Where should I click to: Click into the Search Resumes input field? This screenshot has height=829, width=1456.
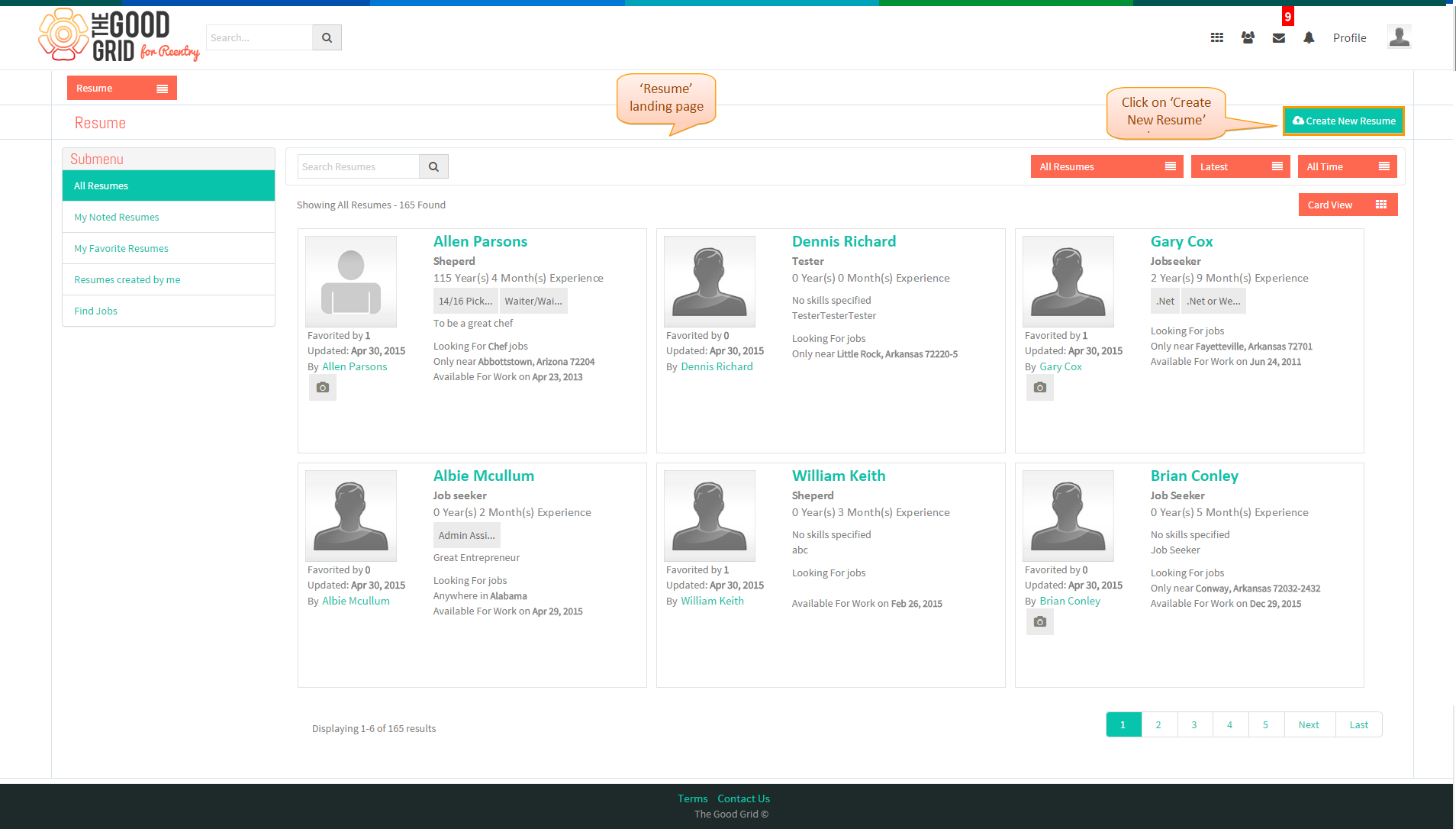click(x=359, y=166)
